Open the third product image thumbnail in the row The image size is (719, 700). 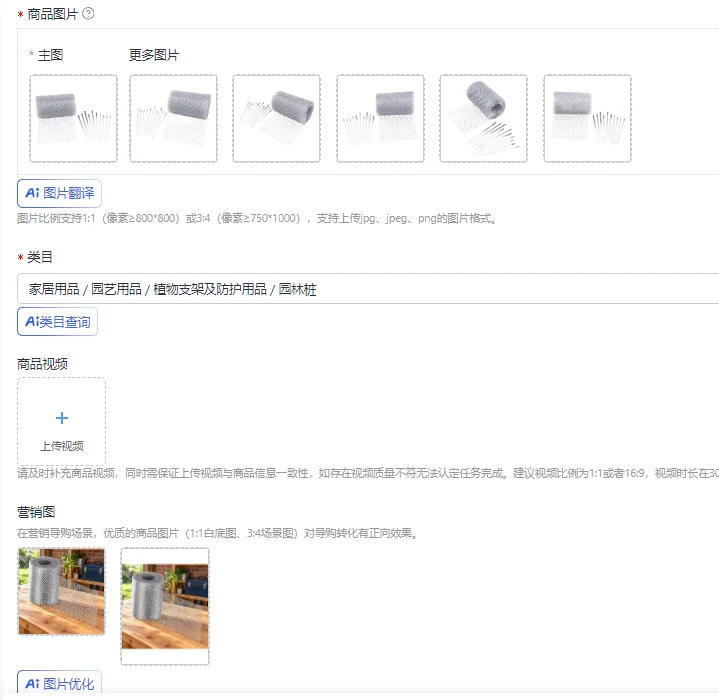(277, 118)
